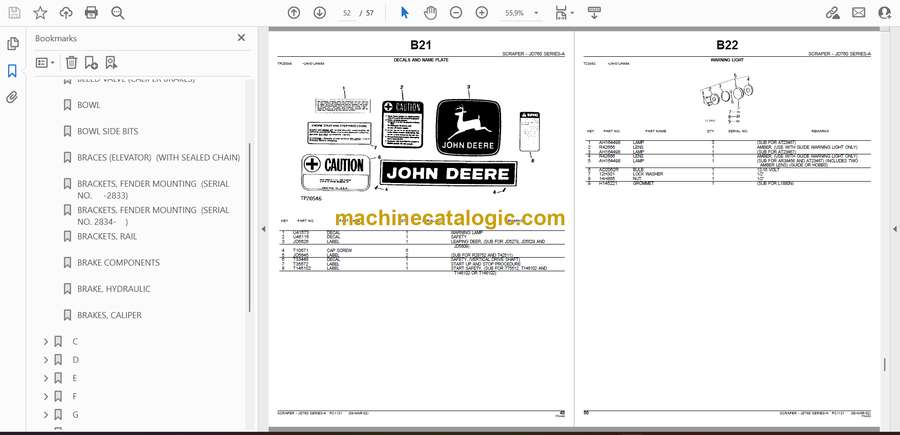Click the JOHN DEERE name plate illustration
The height and width of the screenshot is (435, 900).
tap(449, 174)
